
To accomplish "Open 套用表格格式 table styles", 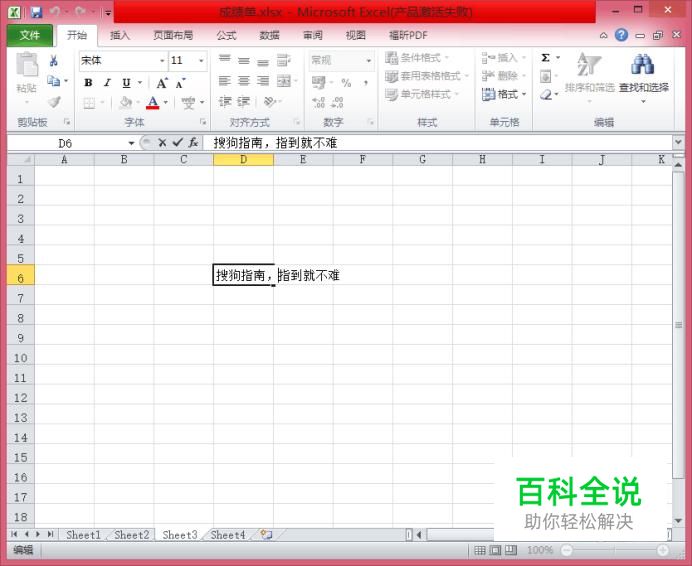I will 426,76.
